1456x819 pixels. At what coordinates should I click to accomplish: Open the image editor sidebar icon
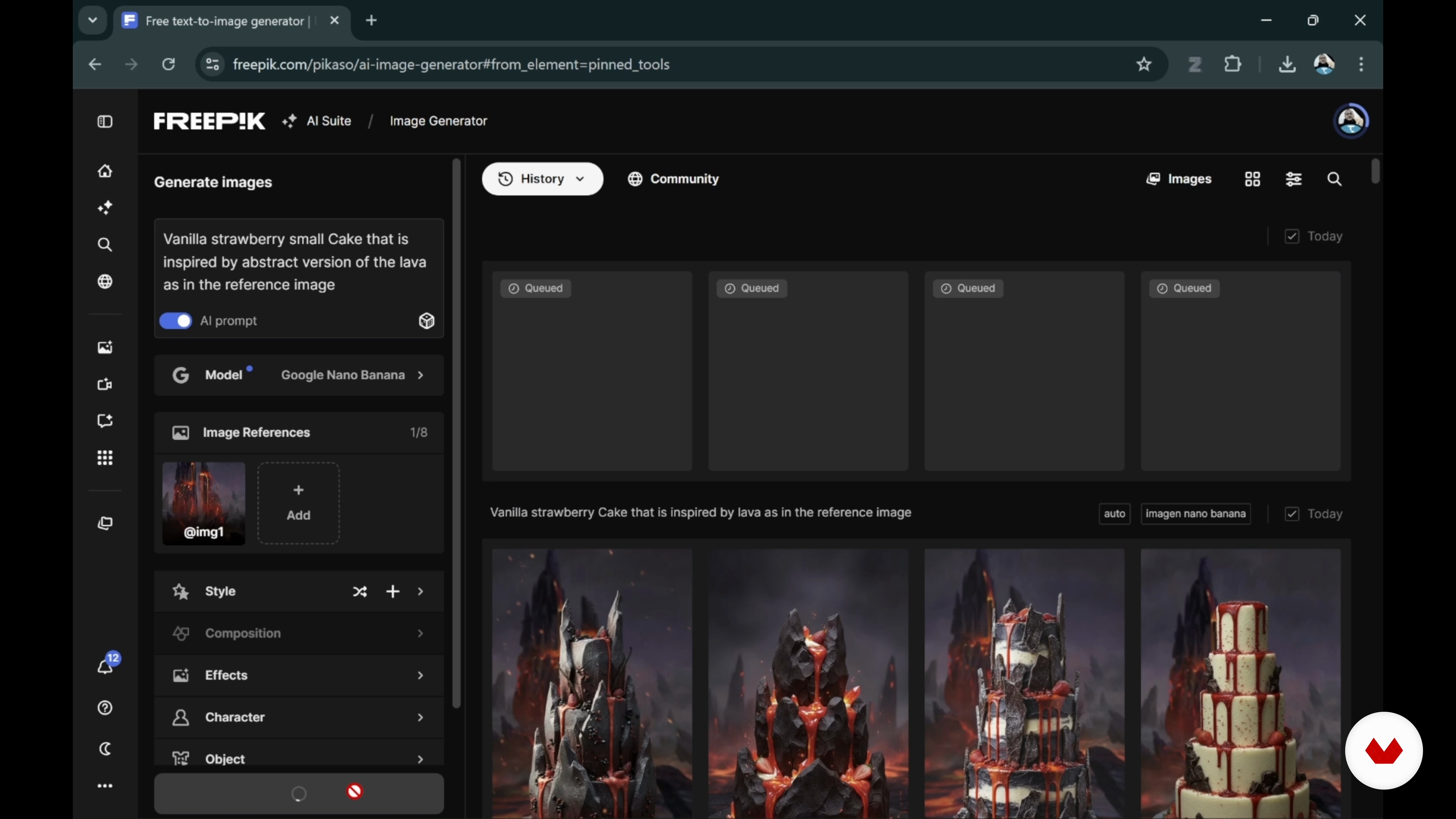point(105,421)
